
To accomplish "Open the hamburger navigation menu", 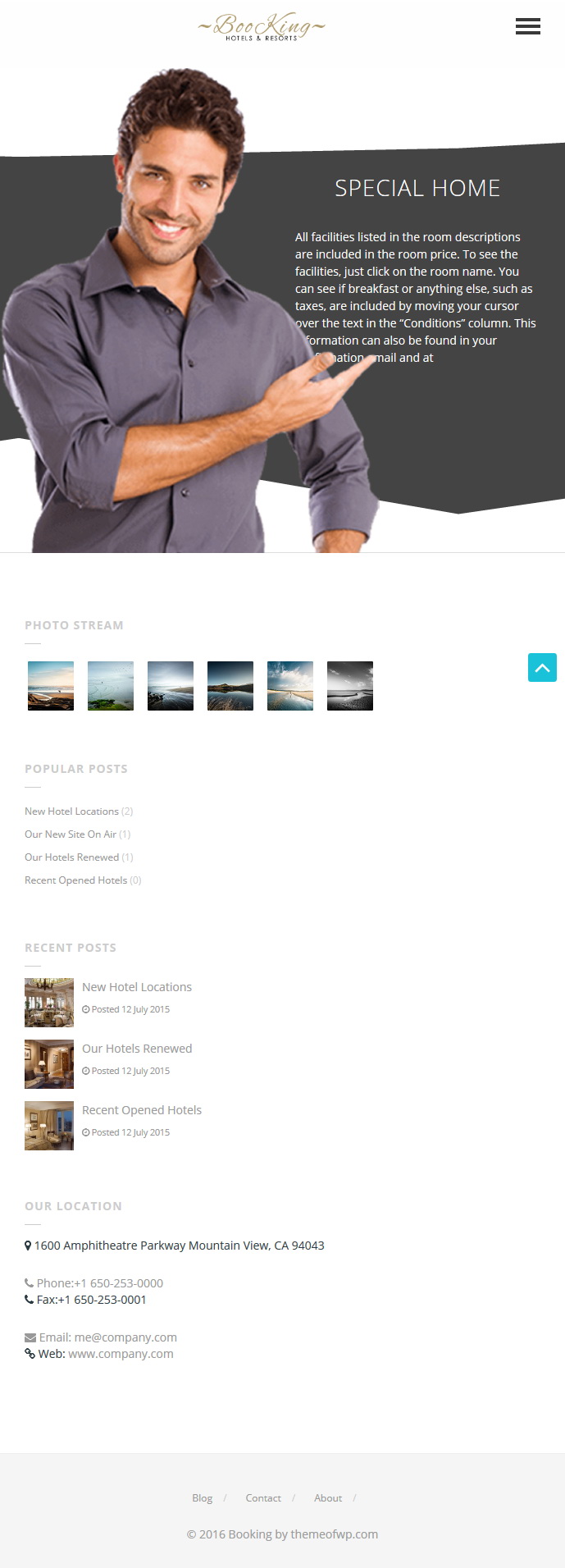I will coord(527,26).
